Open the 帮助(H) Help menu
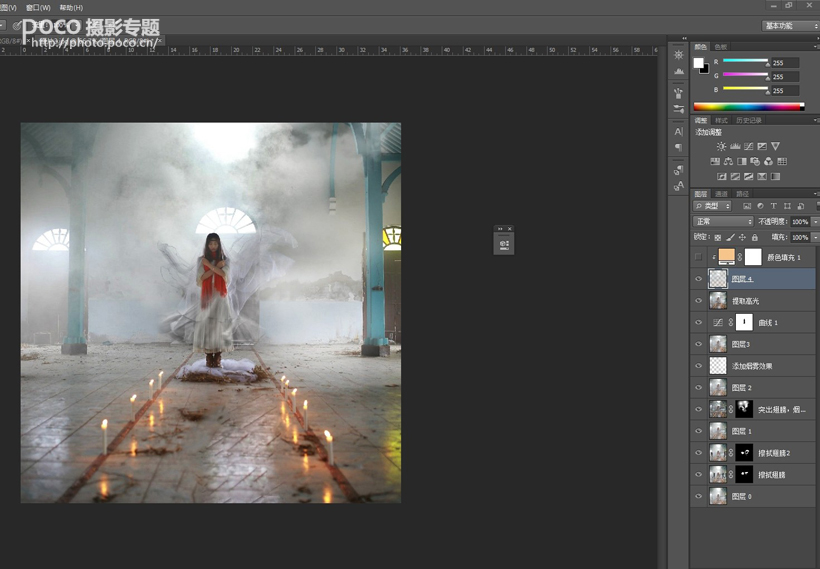This screenshot has width=820, height=569. tap(71, 7)
